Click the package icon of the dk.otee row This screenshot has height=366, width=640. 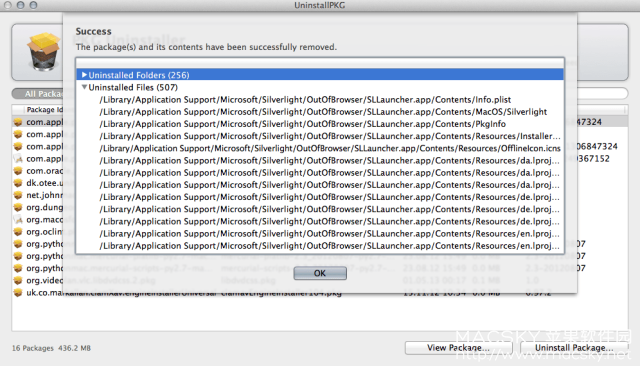(x=18, y=183)
